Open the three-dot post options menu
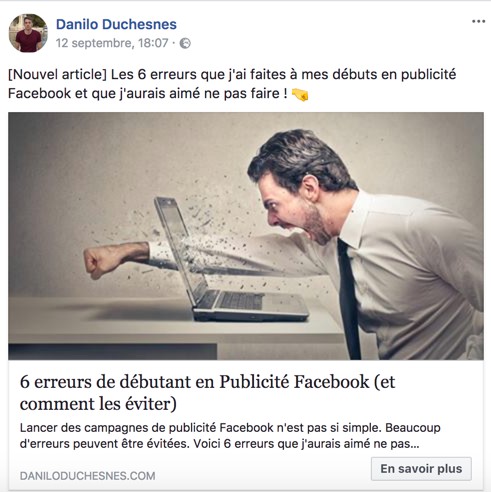Image resolution: width=491 pixels, height=492 pixels. coord(478,22)
